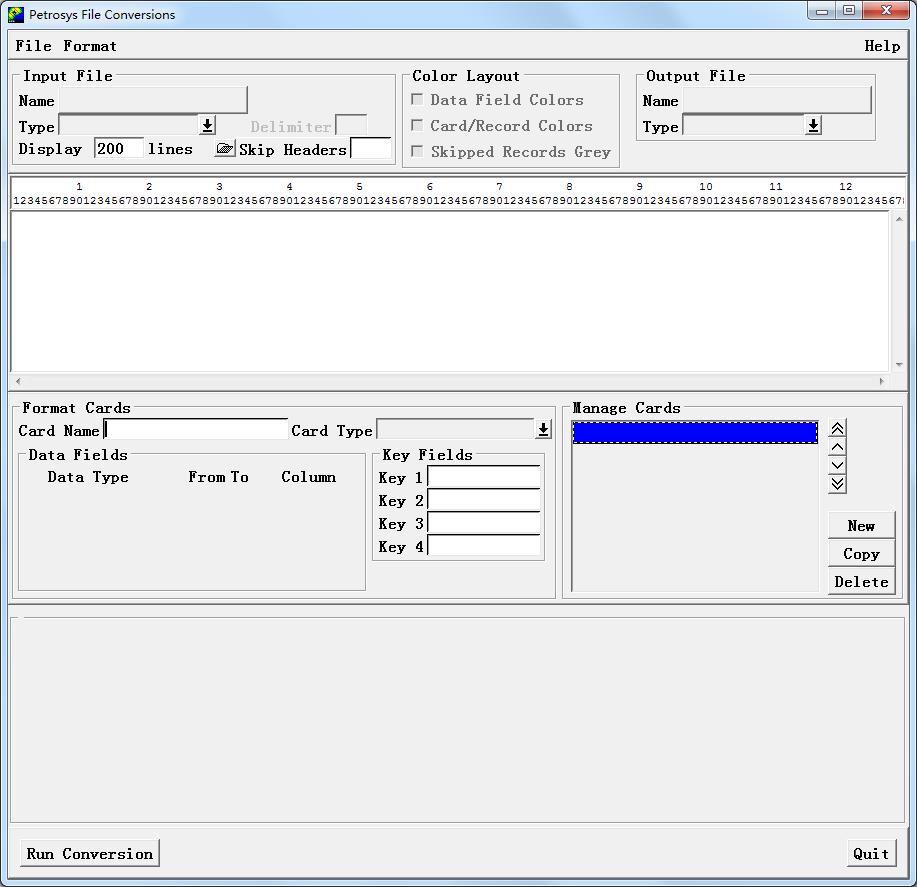Screen dimensions: 917x887
Task: Expand the Card Type dropdown arrow
Action: pos(543,430)
